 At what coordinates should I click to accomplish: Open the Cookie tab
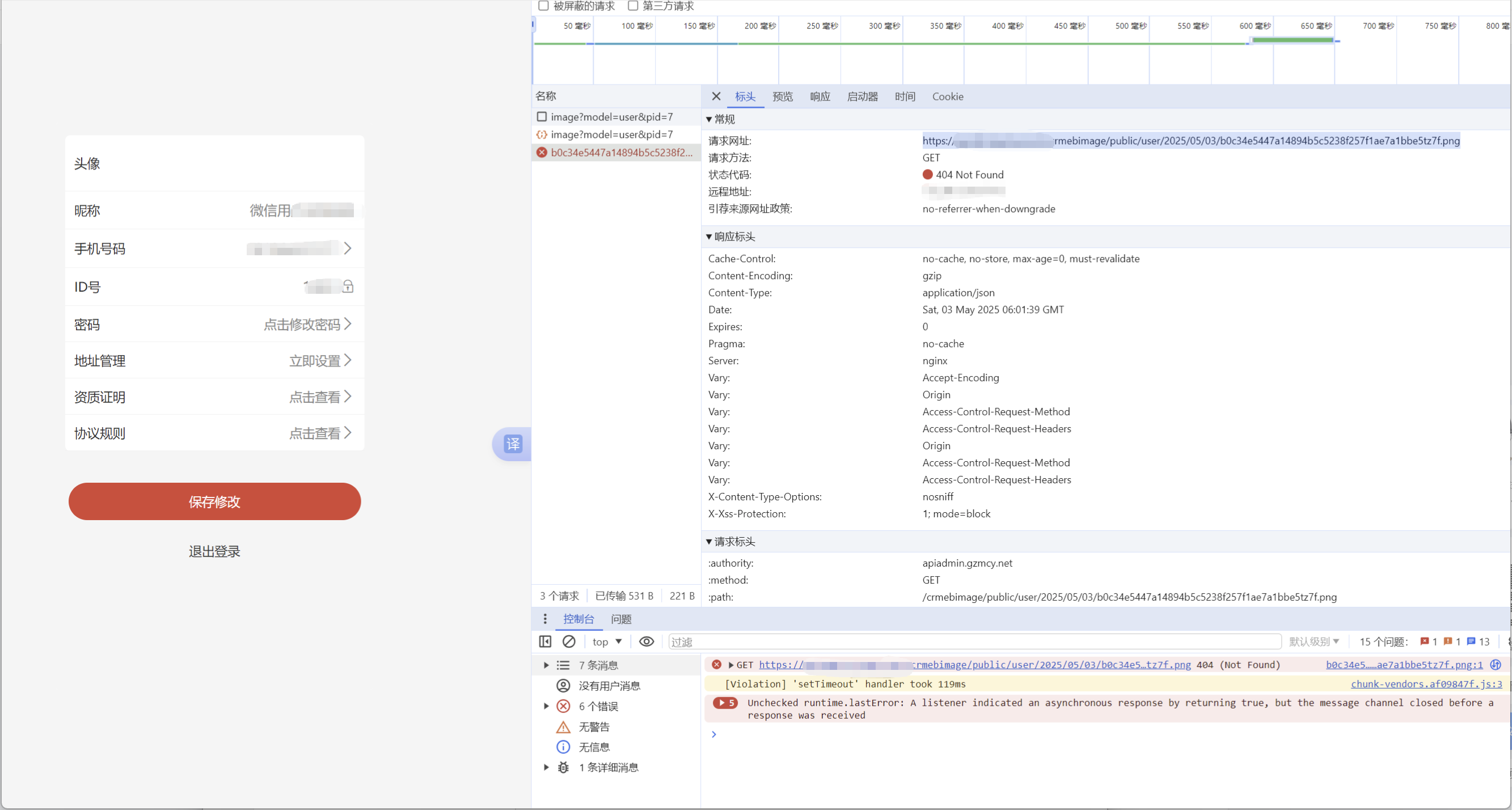click(947, 96)
